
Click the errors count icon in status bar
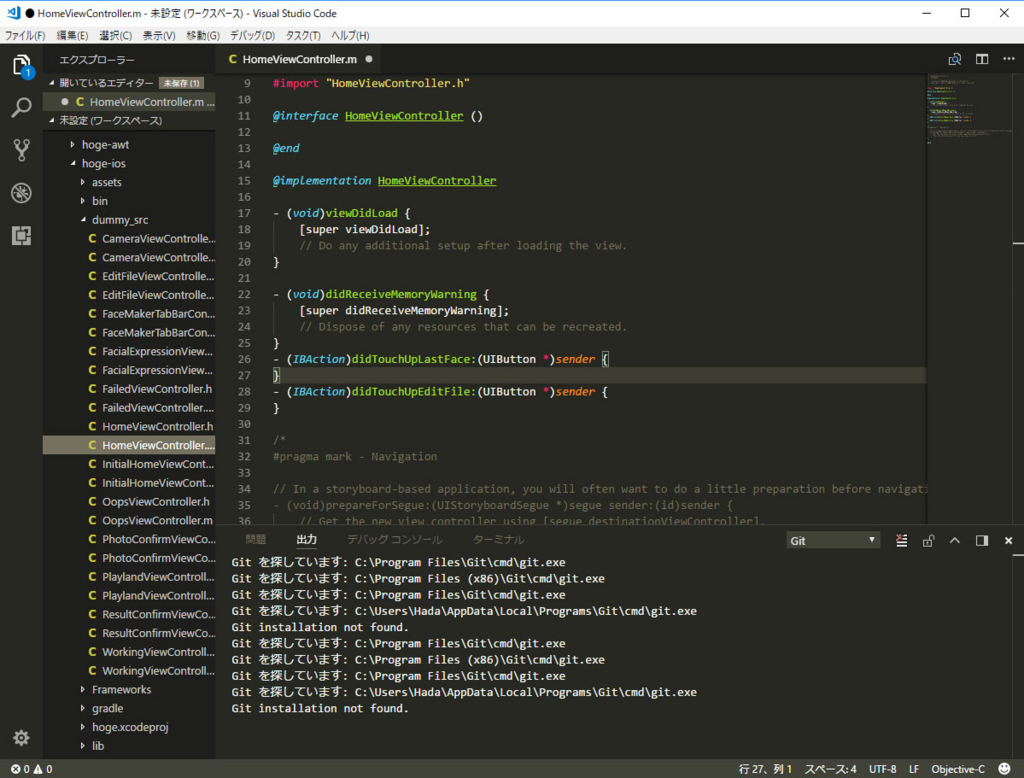(20, 769)
